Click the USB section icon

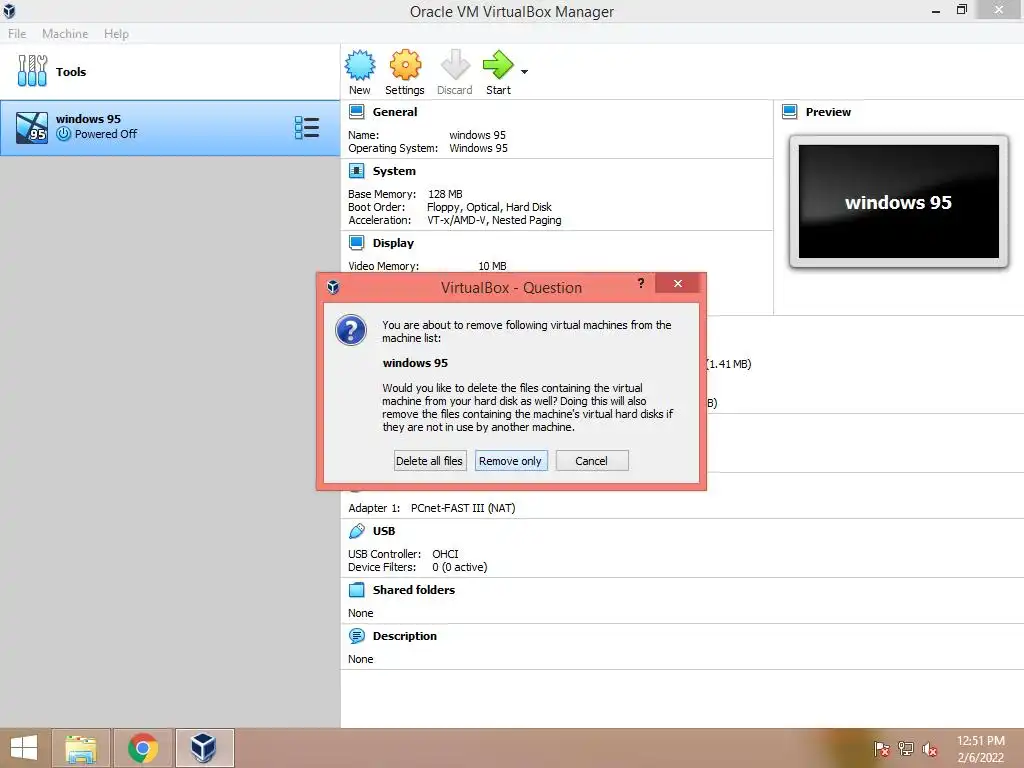pos(357,531)
